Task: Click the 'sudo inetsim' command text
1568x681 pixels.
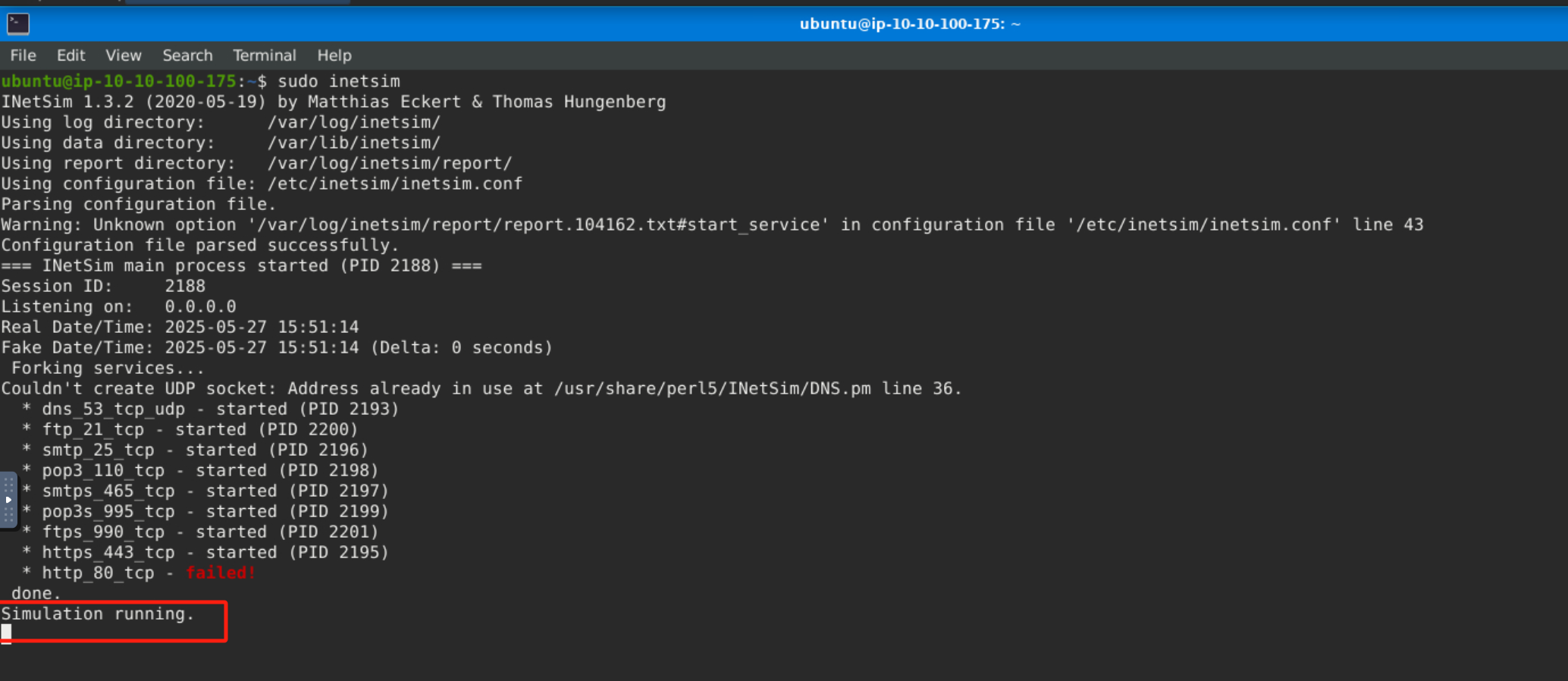Action: tap(338, 81)
